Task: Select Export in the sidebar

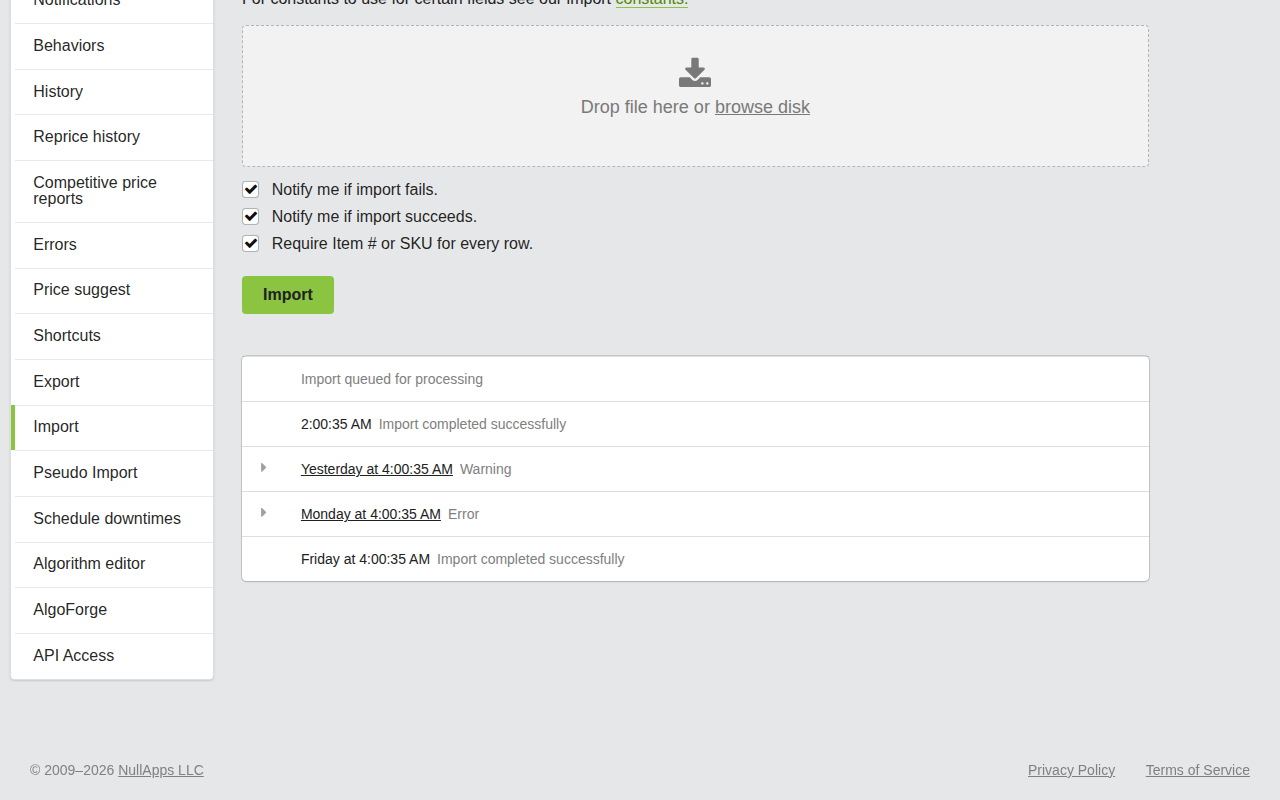Action: [x=56, y=381]
